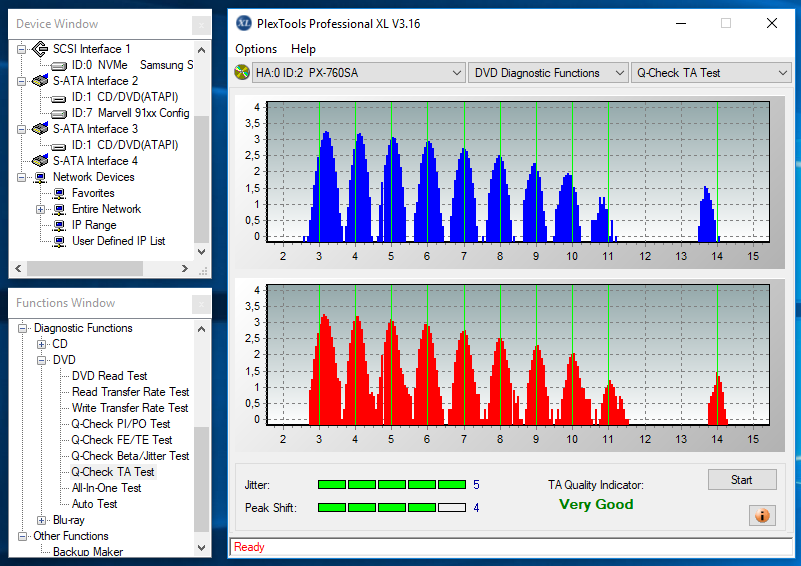Collapse the Diagnostic Functions node
This screenshot has width=801, height=566.
(x=22, y=328)
